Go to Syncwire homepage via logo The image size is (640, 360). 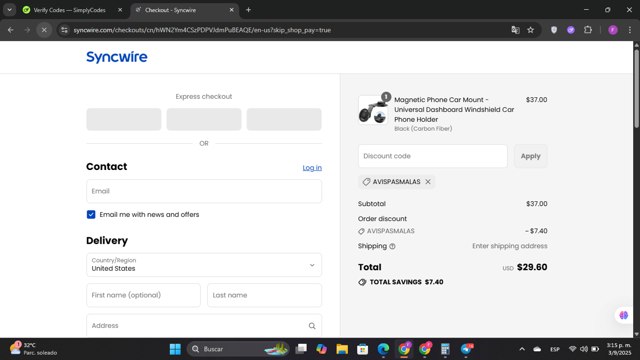[117, 57]
